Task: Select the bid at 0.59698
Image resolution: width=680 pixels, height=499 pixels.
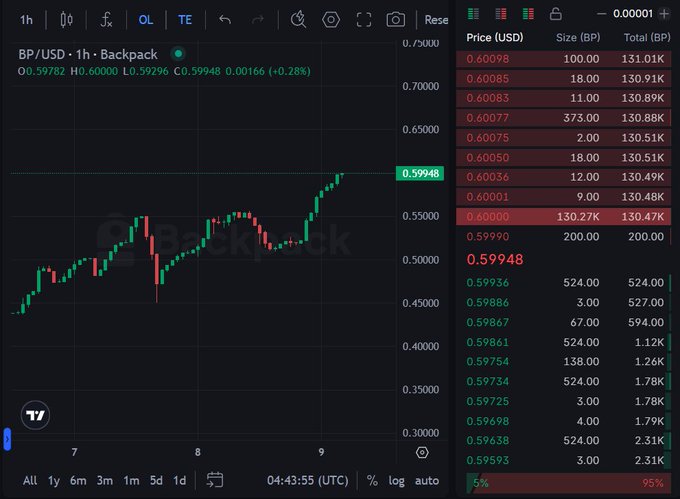Action: click(x=564, y=421)
